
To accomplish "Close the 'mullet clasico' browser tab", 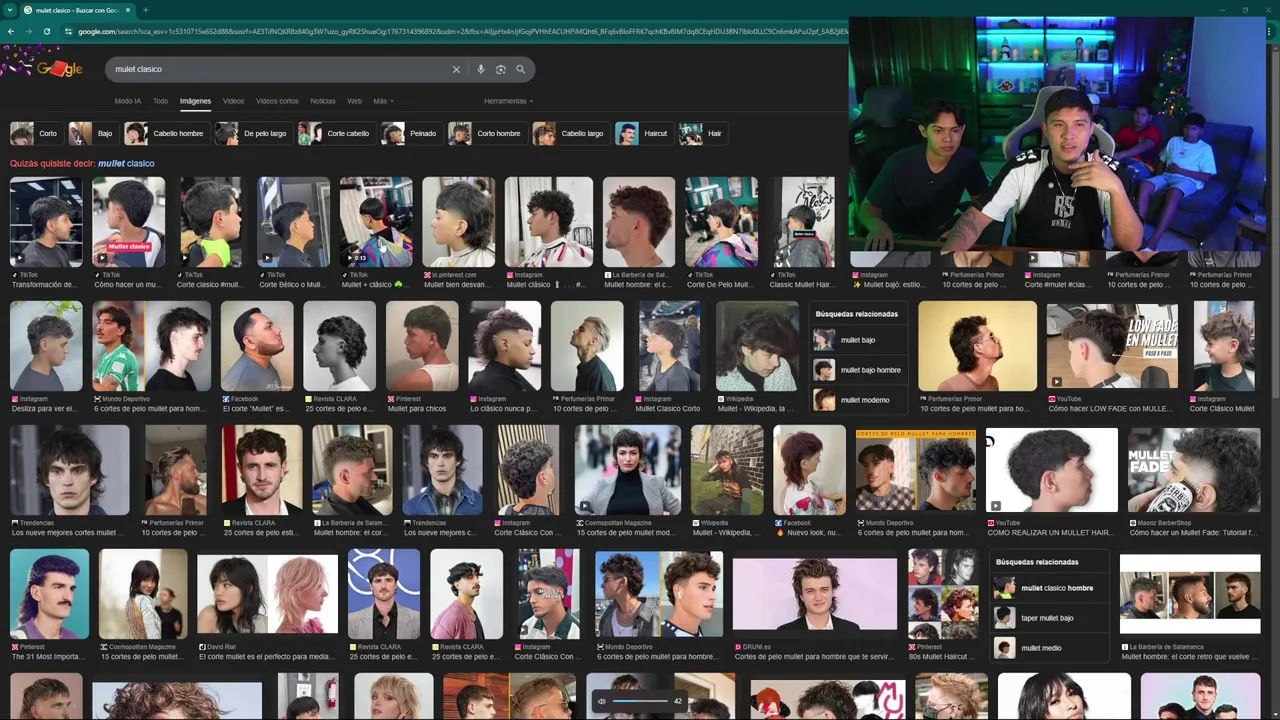I will pyautogui.click(x=128, y=10).
